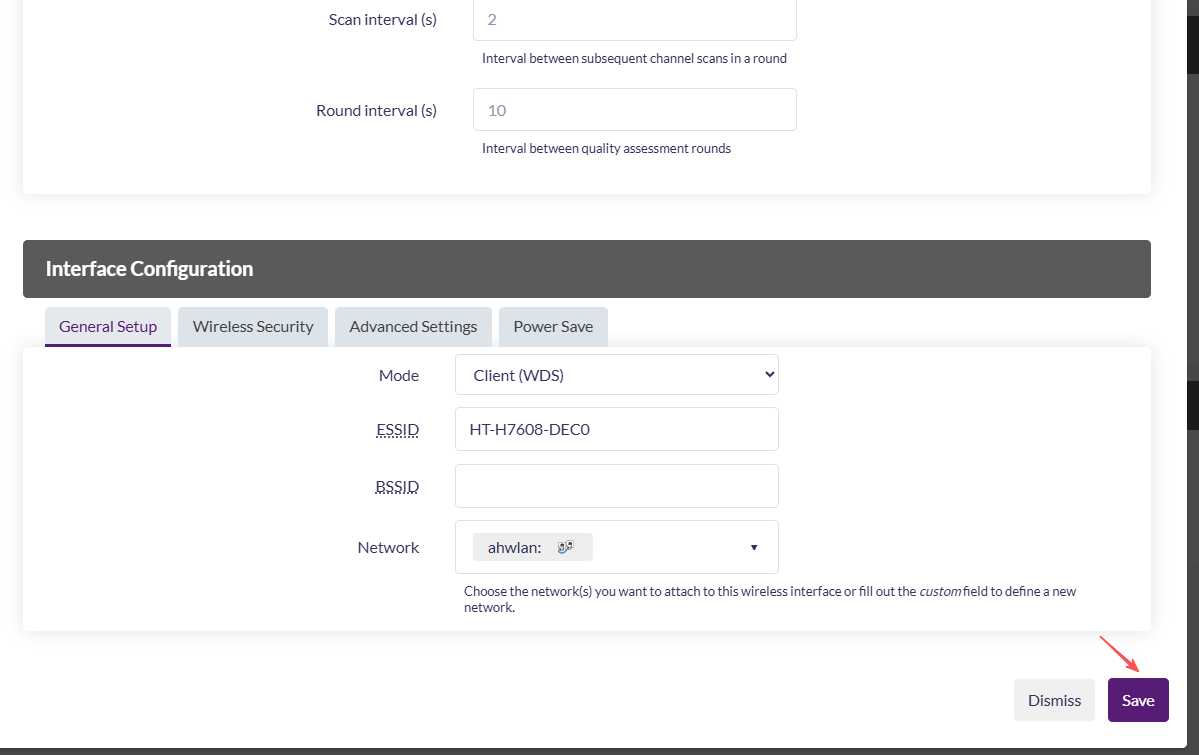
Task: Open the Mode dropdown showing Client (WDS)
Action: click(616, 375)
